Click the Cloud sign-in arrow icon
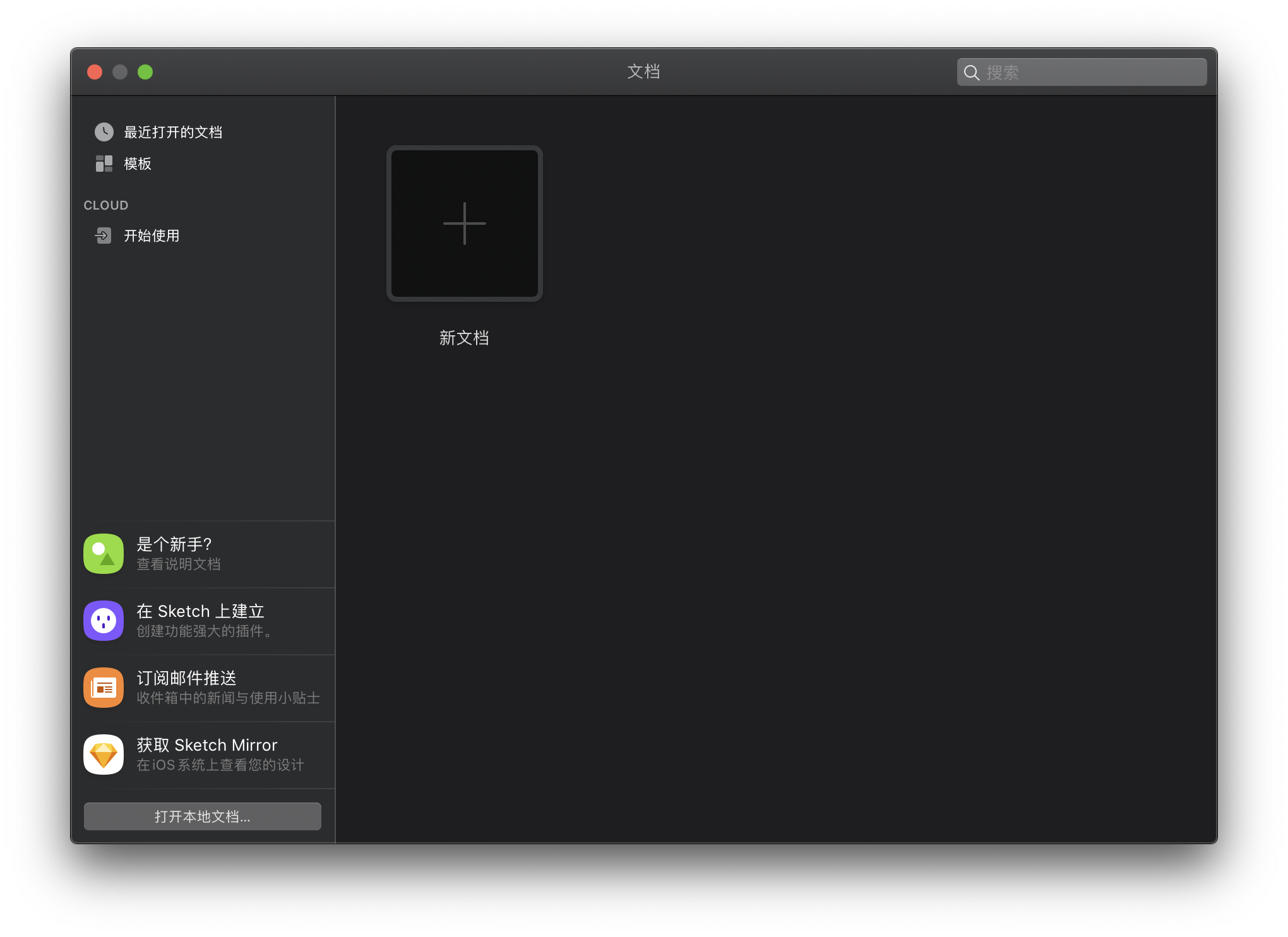 103,236
